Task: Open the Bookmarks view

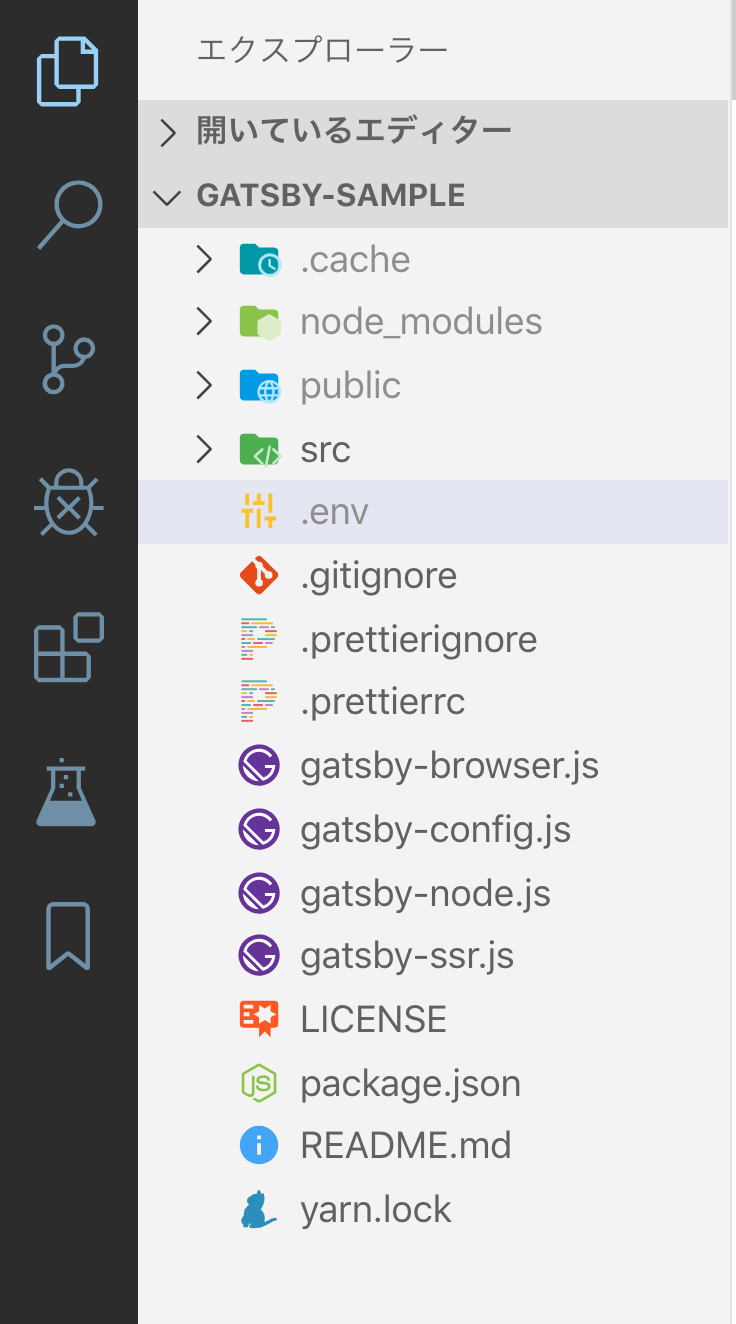Action: point(68,936)
